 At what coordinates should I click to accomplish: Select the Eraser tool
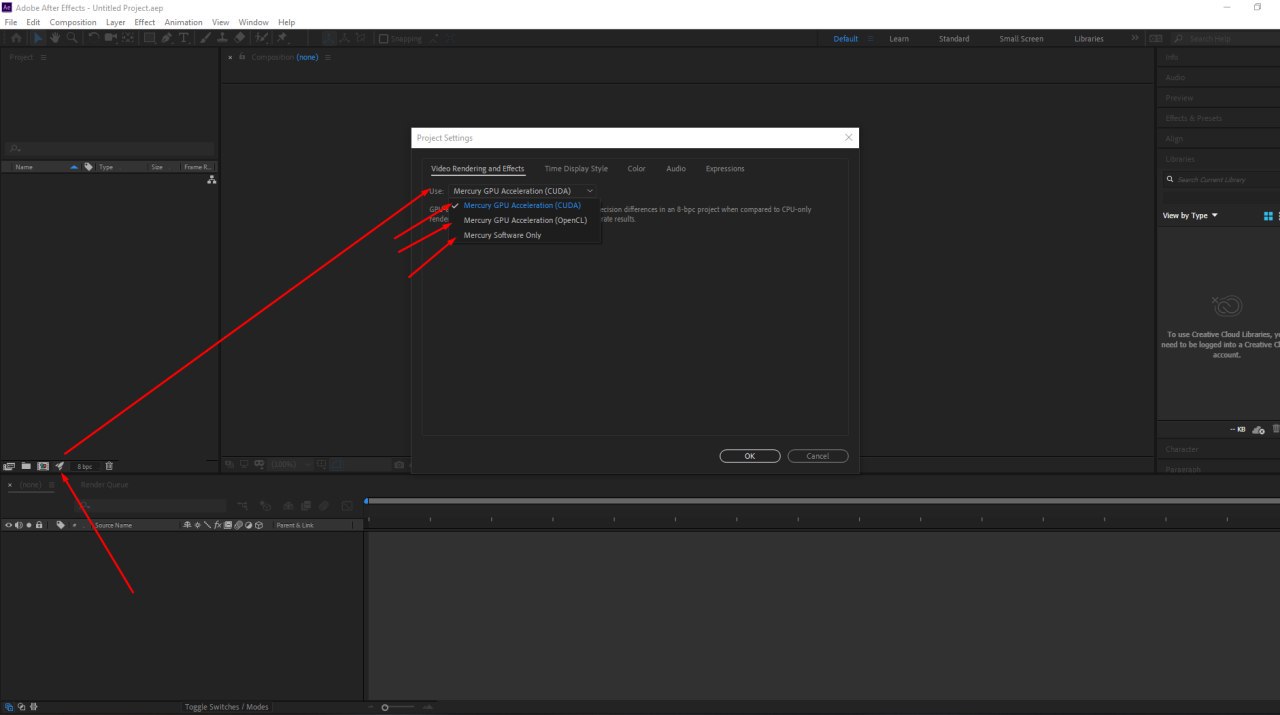coord(240,38)
